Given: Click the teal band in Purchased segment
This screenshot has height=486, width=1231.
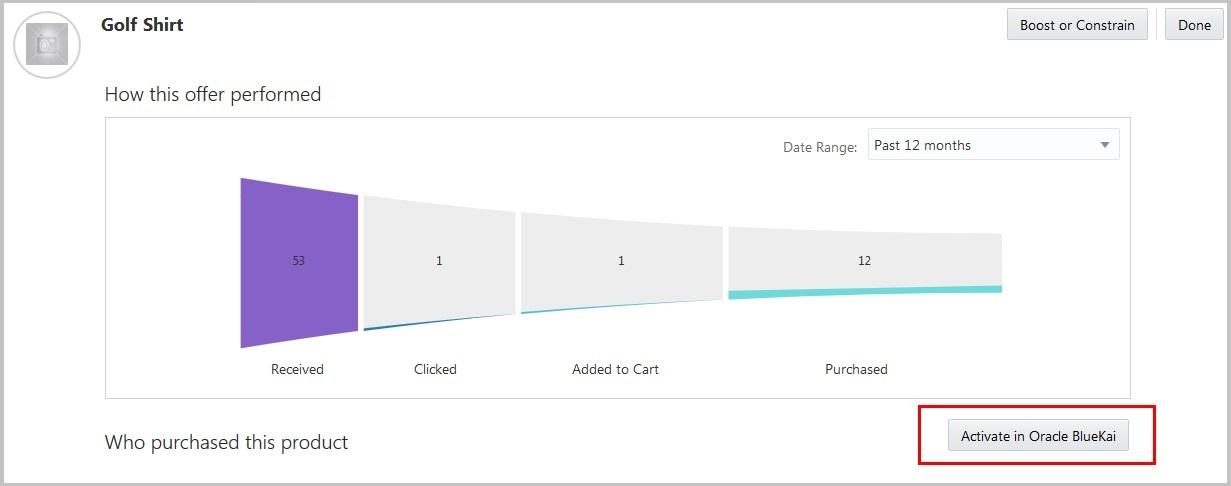Looking at the screenshot, I should tap(864, 292).
